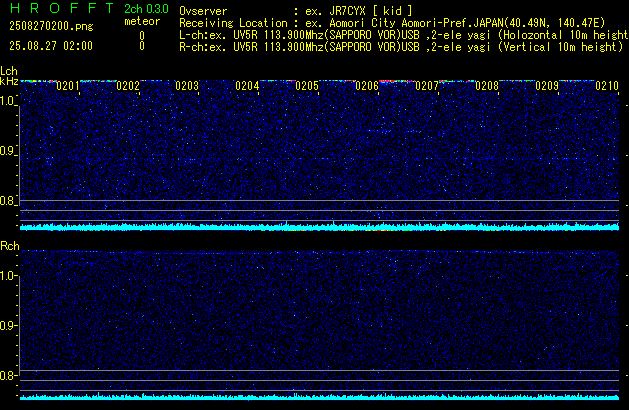The width and height of the screenshot is (629, 410).
Task: Click the 'meteor' counter heading
Action: coord(142,21)
